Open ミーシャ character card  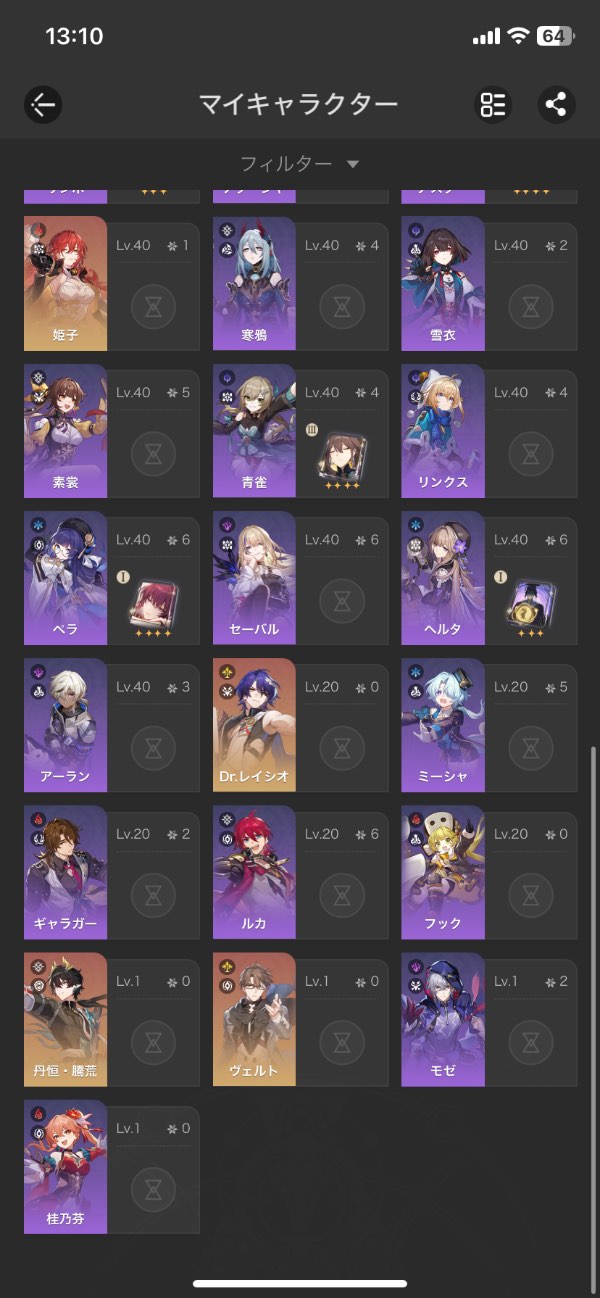click(x=489, y=725)
